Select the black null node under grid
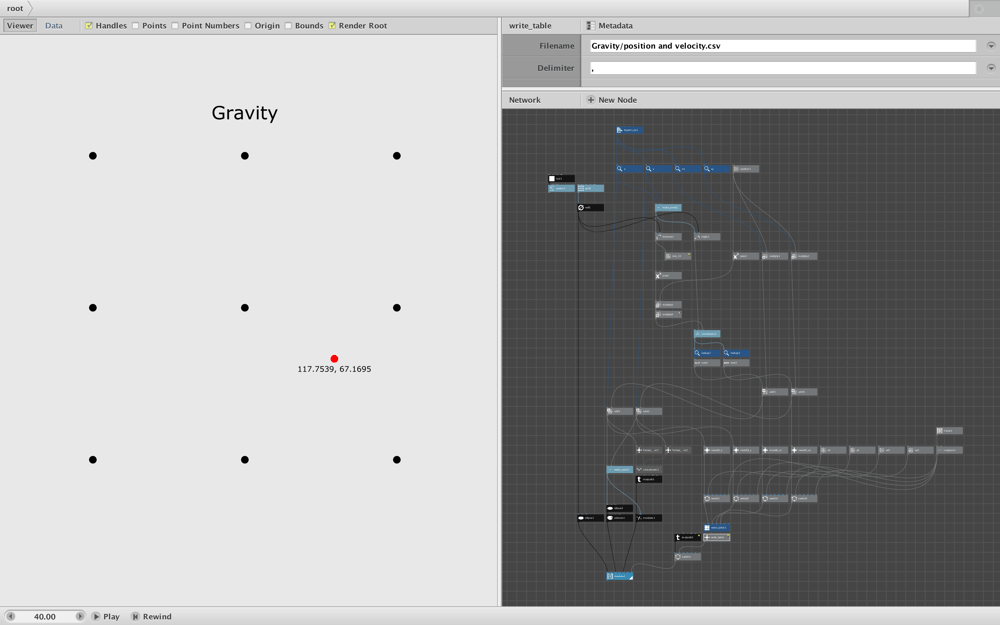 coord(591,207)
